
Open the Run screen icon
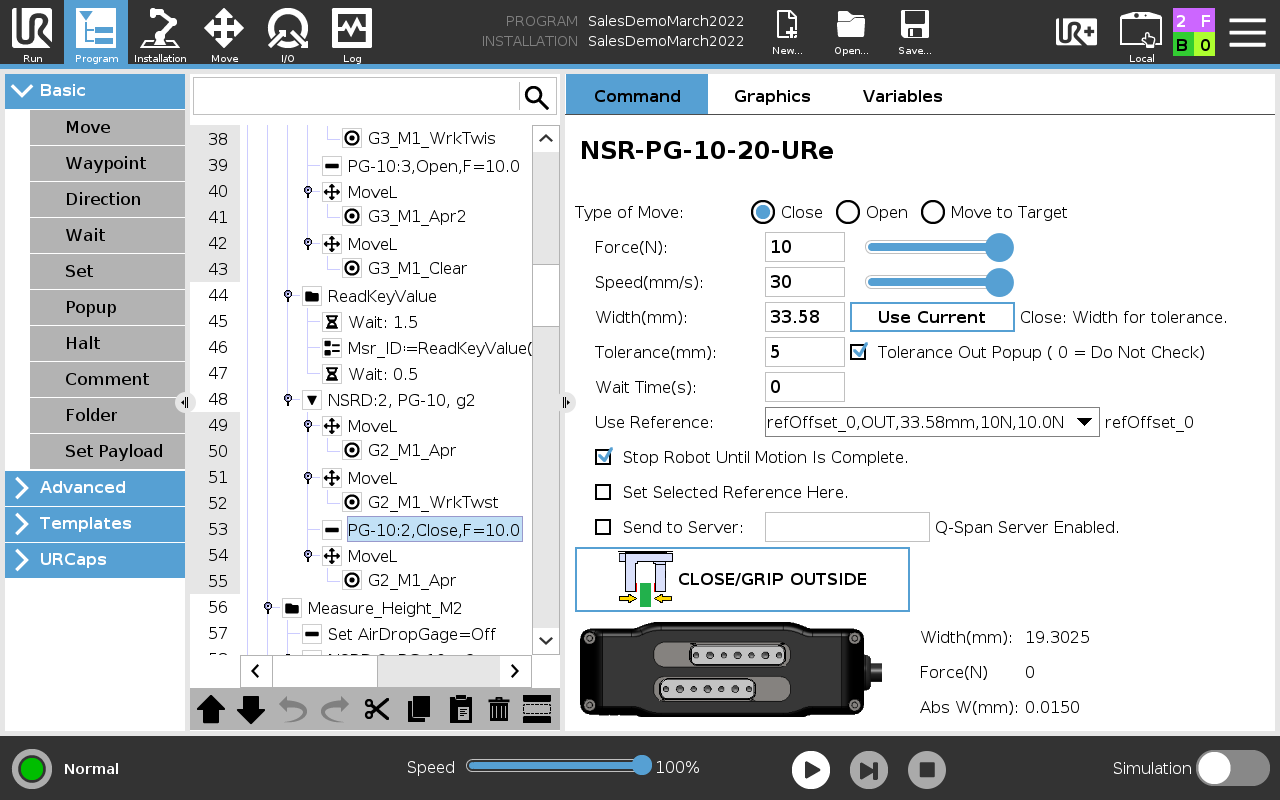pyautogui.click(x=32, y=32)
